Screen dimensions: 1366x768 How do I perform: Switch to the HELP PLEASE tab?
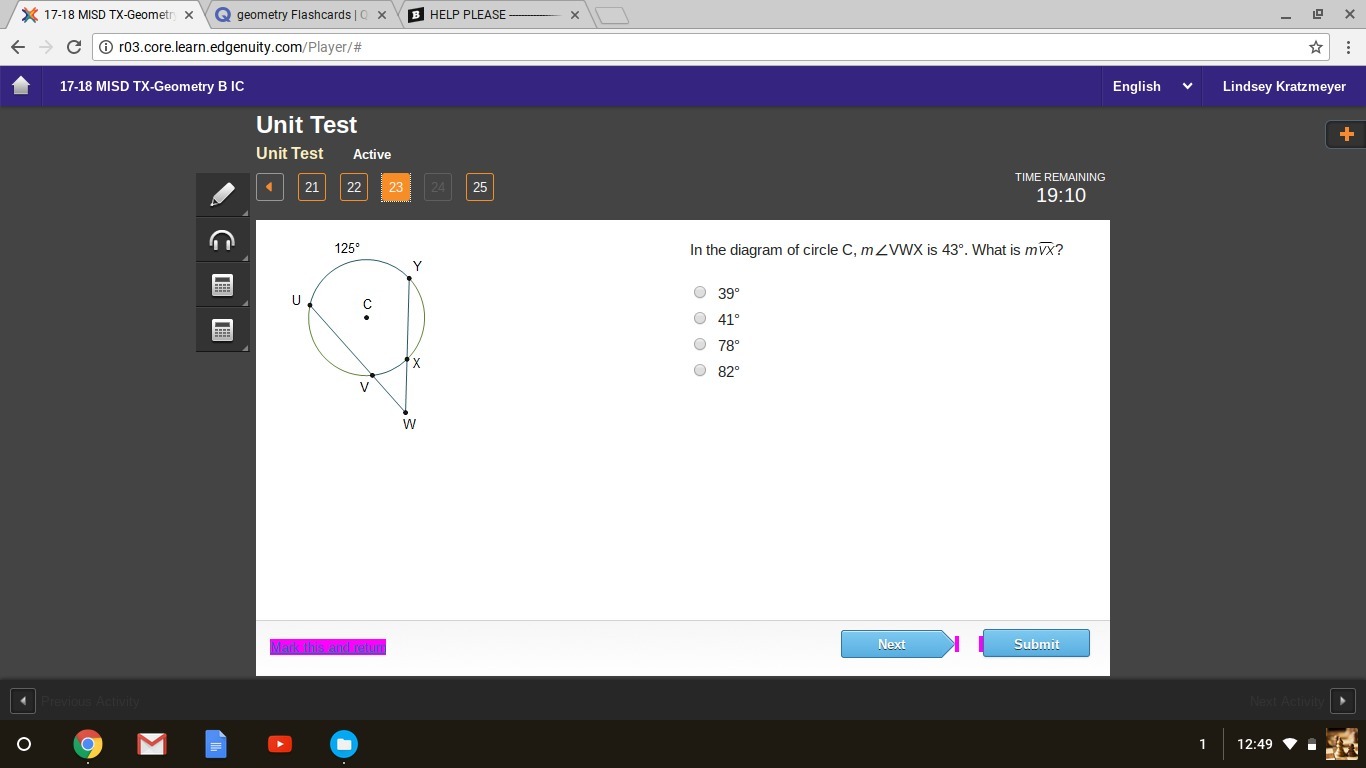[494, 15]
